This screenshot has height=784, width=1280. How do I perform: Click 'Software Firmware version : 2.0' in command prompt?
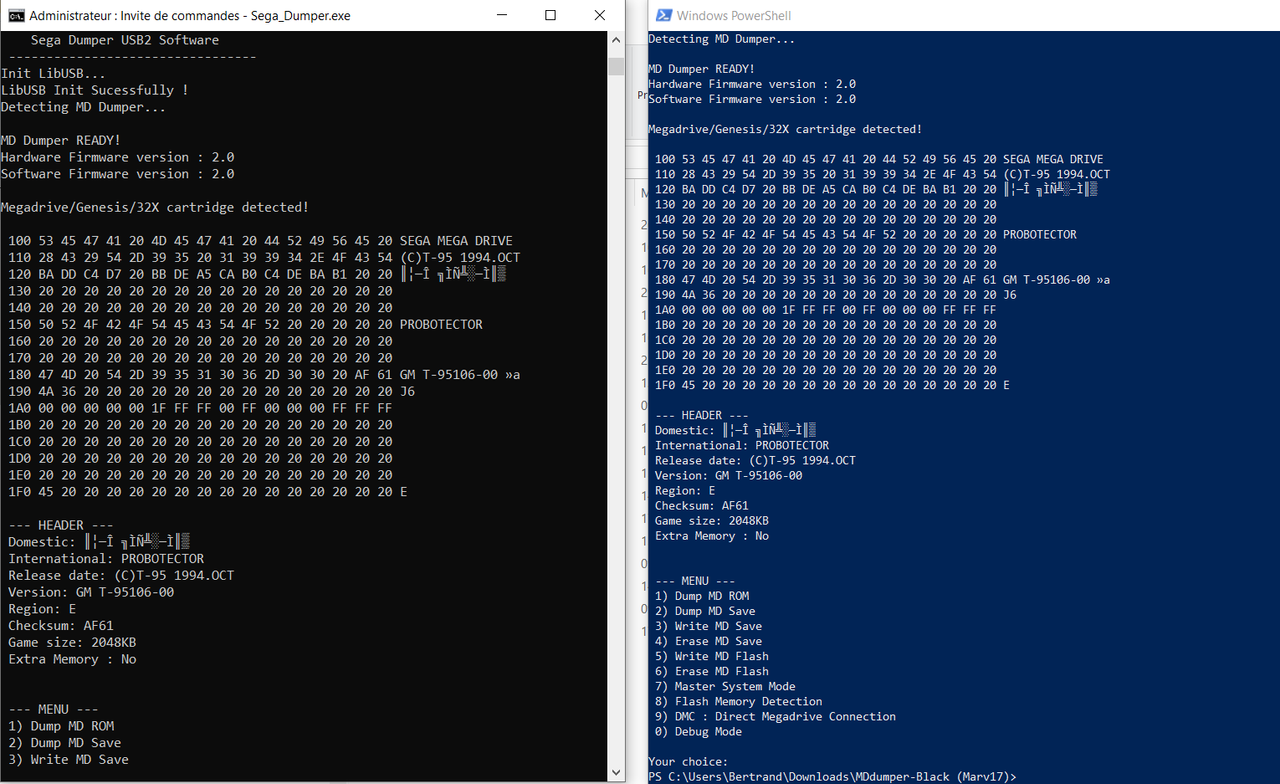point(118,174)
